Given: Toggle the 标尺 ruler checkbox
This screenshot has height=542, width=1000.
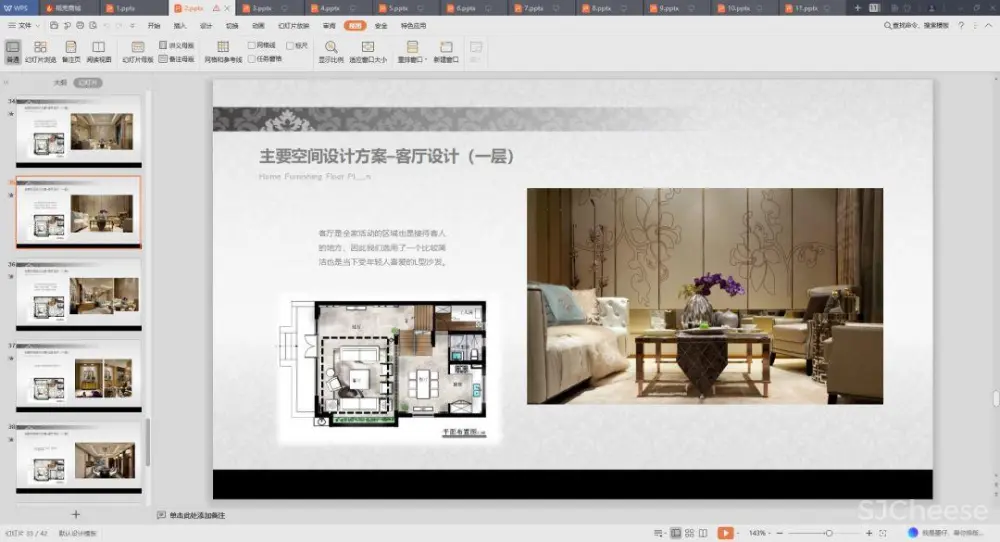Looking at the screenshot, I should coord(290,46).
